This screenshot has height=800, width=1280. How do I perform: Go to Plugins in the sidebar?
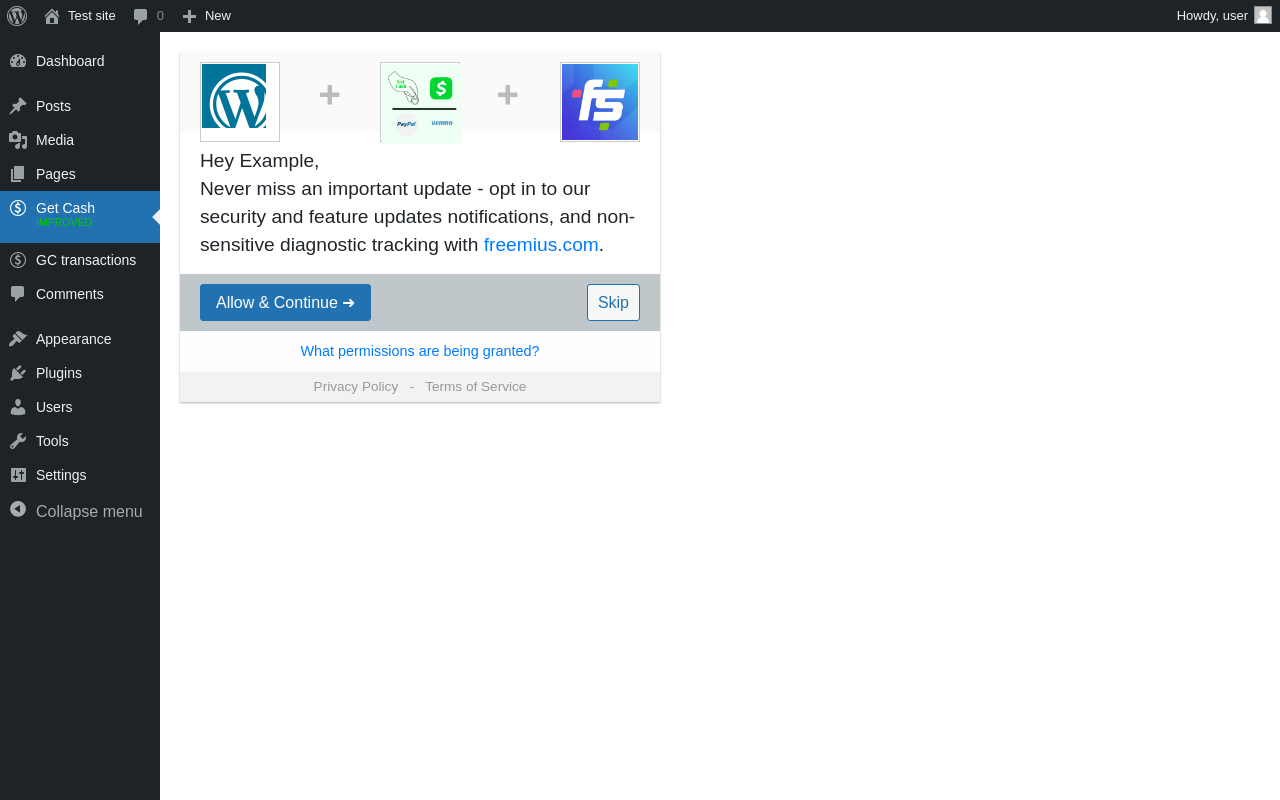coord(80,373)
